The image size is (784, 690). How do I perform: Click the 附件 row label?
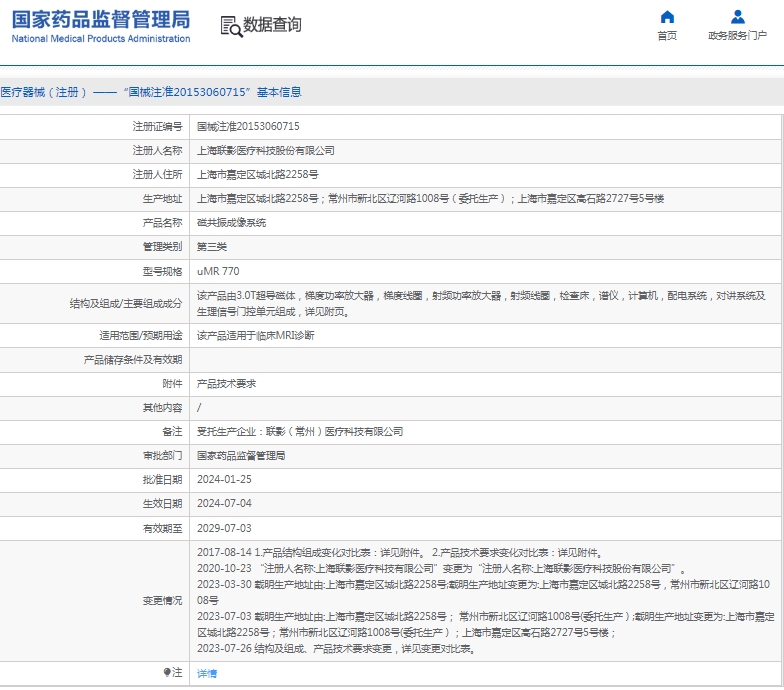point(172,384)
